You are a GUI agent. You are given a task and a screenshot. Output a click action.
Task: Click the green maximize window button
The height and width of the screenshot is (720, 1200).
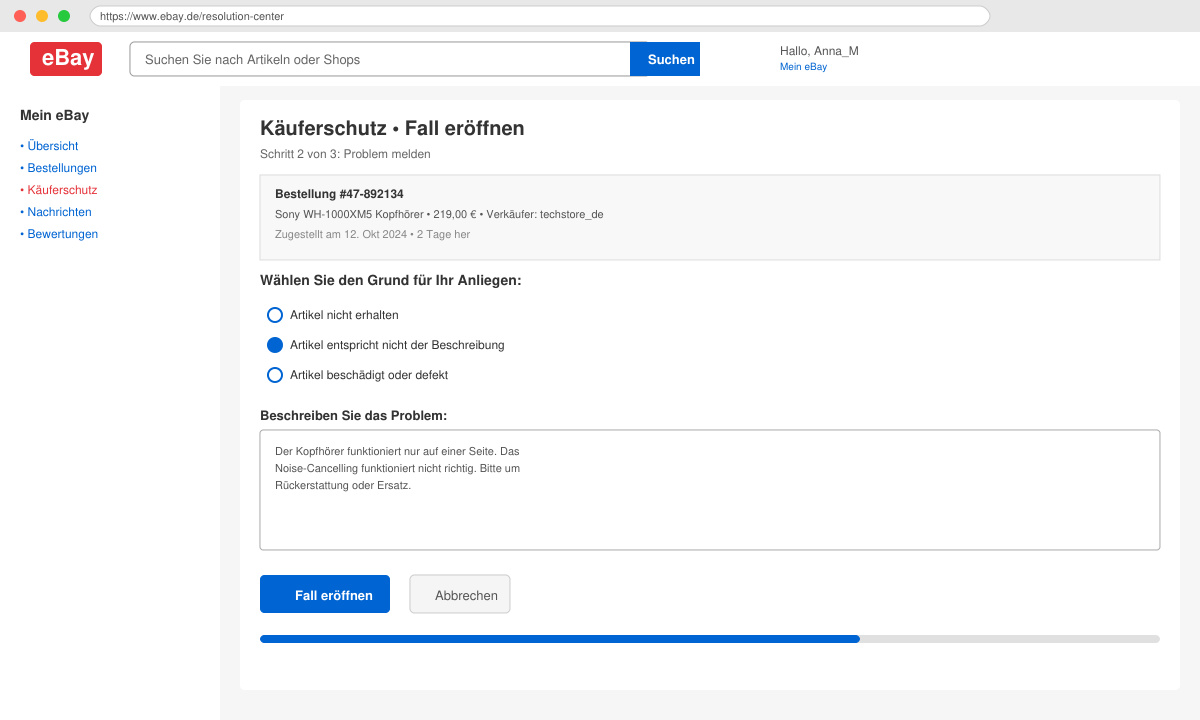pyautogui.click(x=64, y=16)
